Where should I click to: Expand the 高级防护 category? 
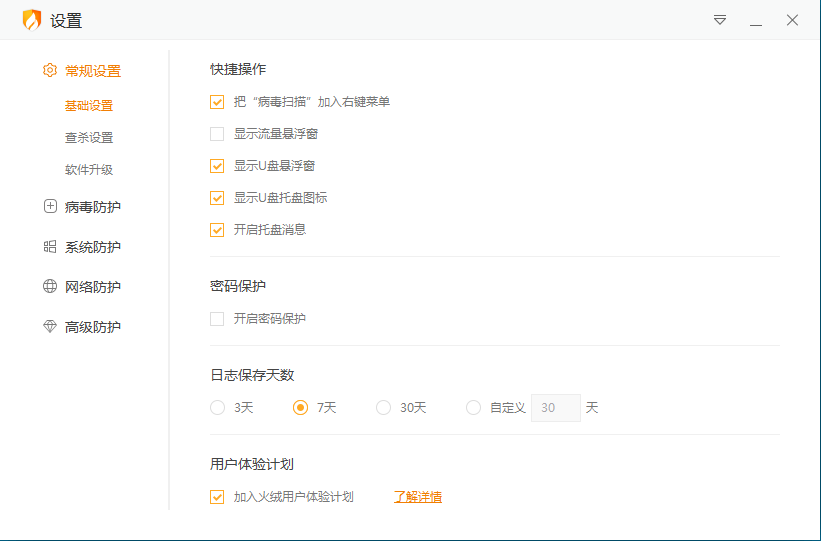pyautogui.click(x=92, y=327)
